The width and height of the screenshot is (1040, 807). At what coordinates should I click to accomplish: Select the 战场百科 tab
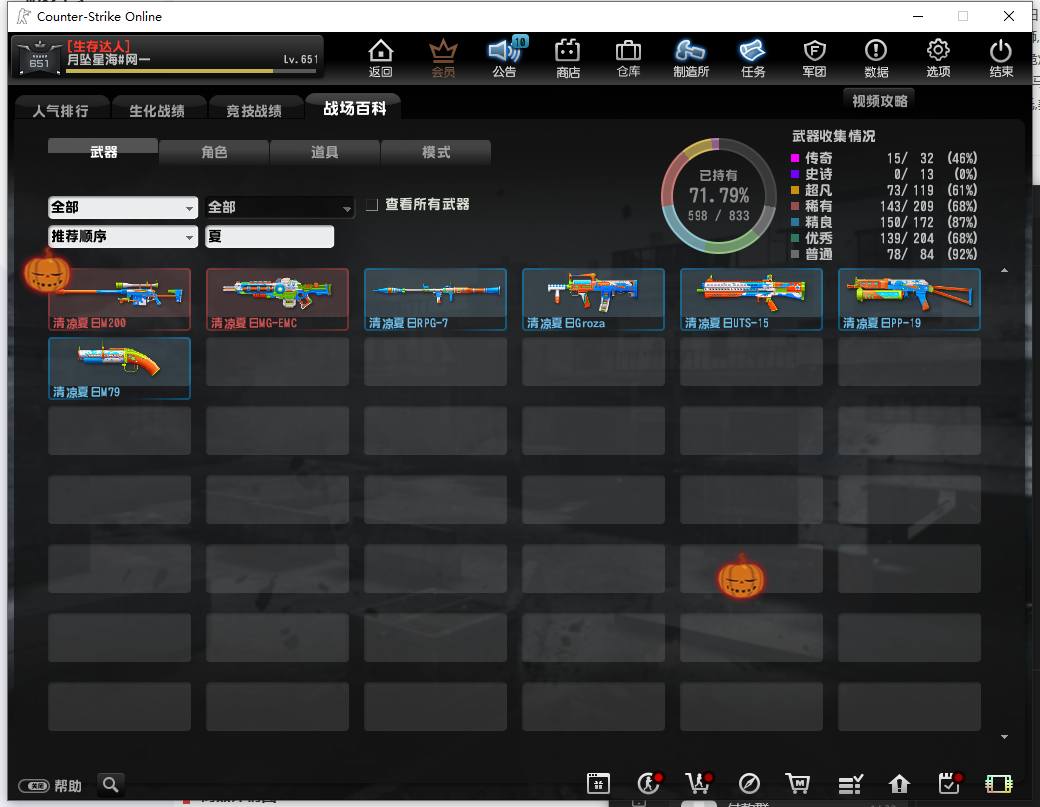tap(354, 108)
